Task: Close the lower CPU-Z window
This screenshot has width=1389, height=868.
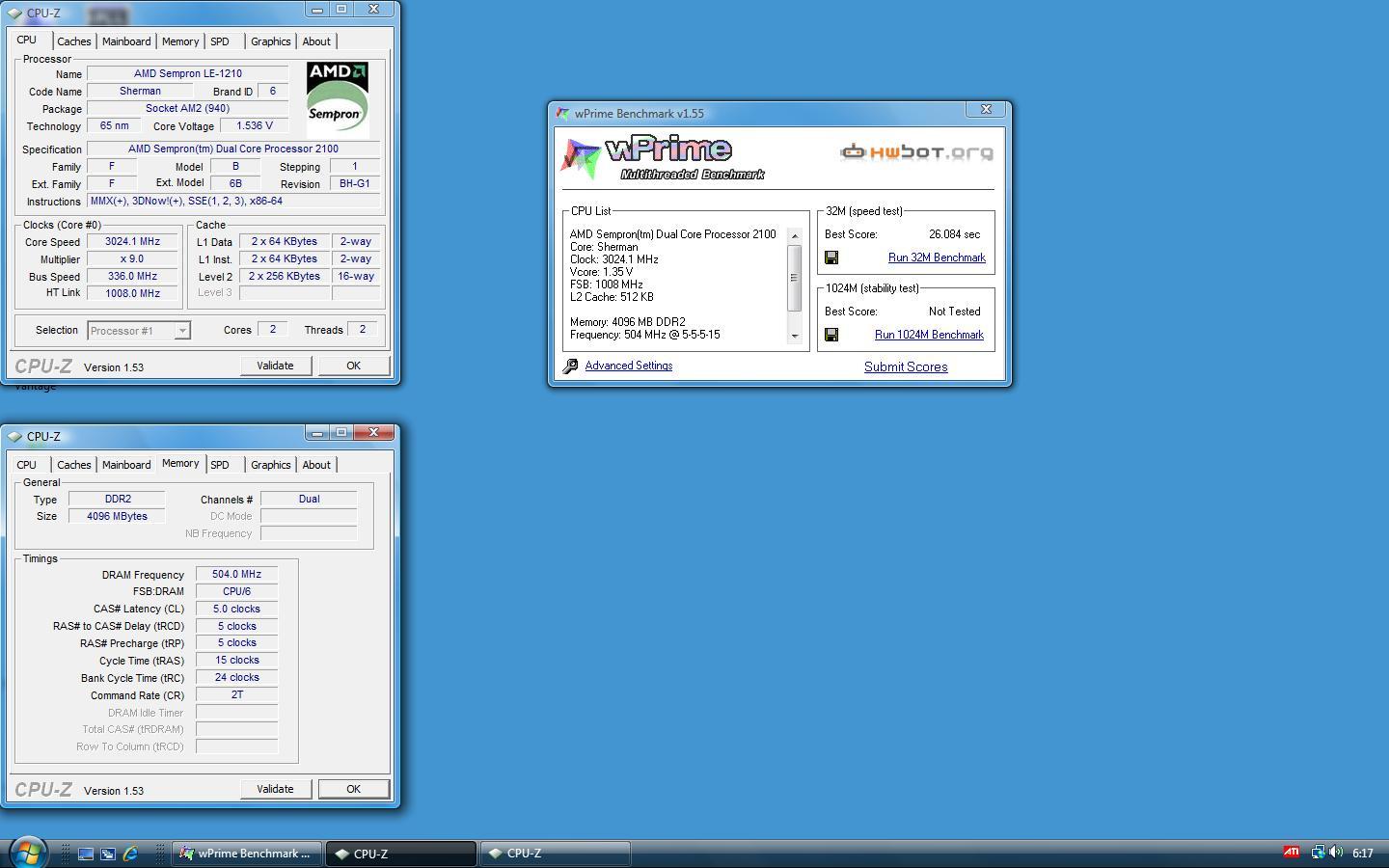Action: pyautogui.click(x=373, y=432)
